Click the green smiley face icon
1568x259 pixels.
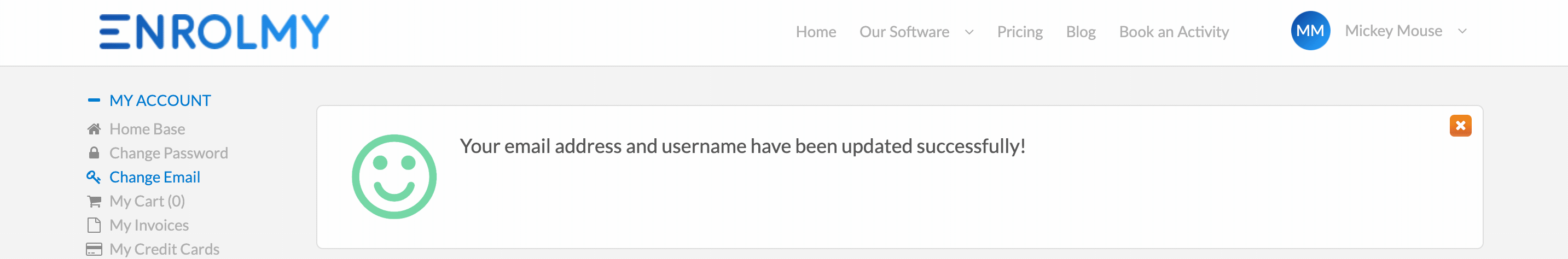pos(394,177)
